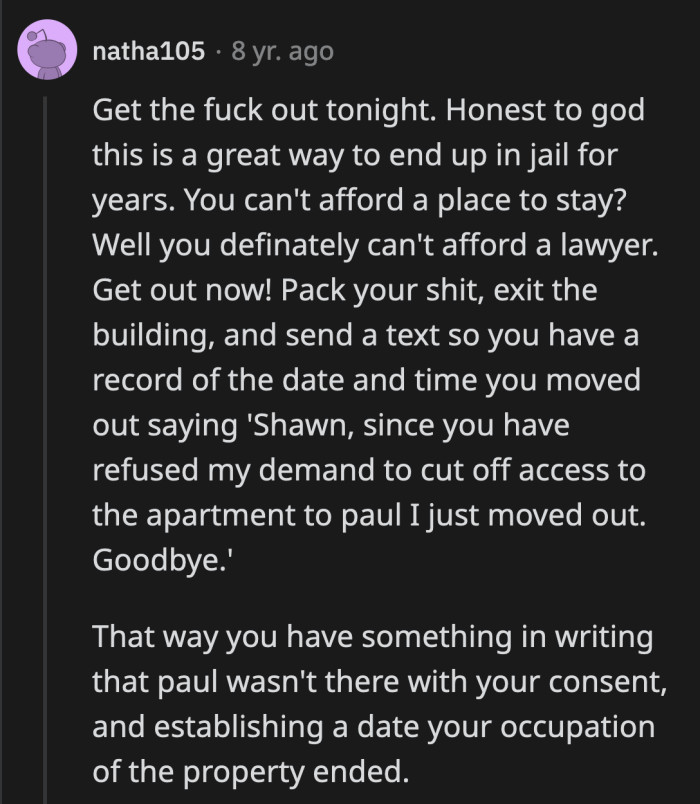
Task: Open the natha105 username profile link
Action: coord(148,50)
